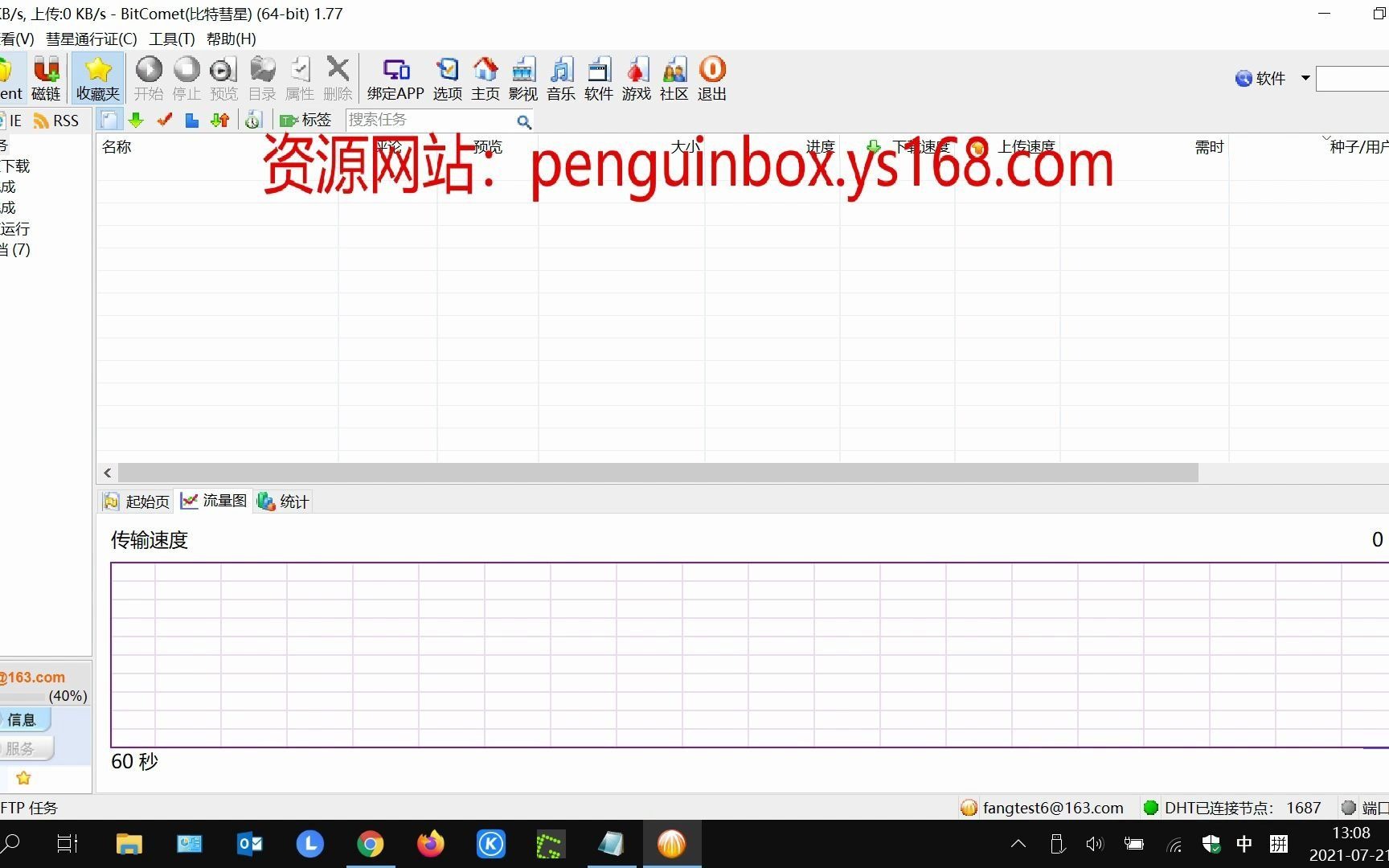The image size is (1389, 868).
Task: Sort by 上传速度 column header
Action: click(x=1026, y=146)
